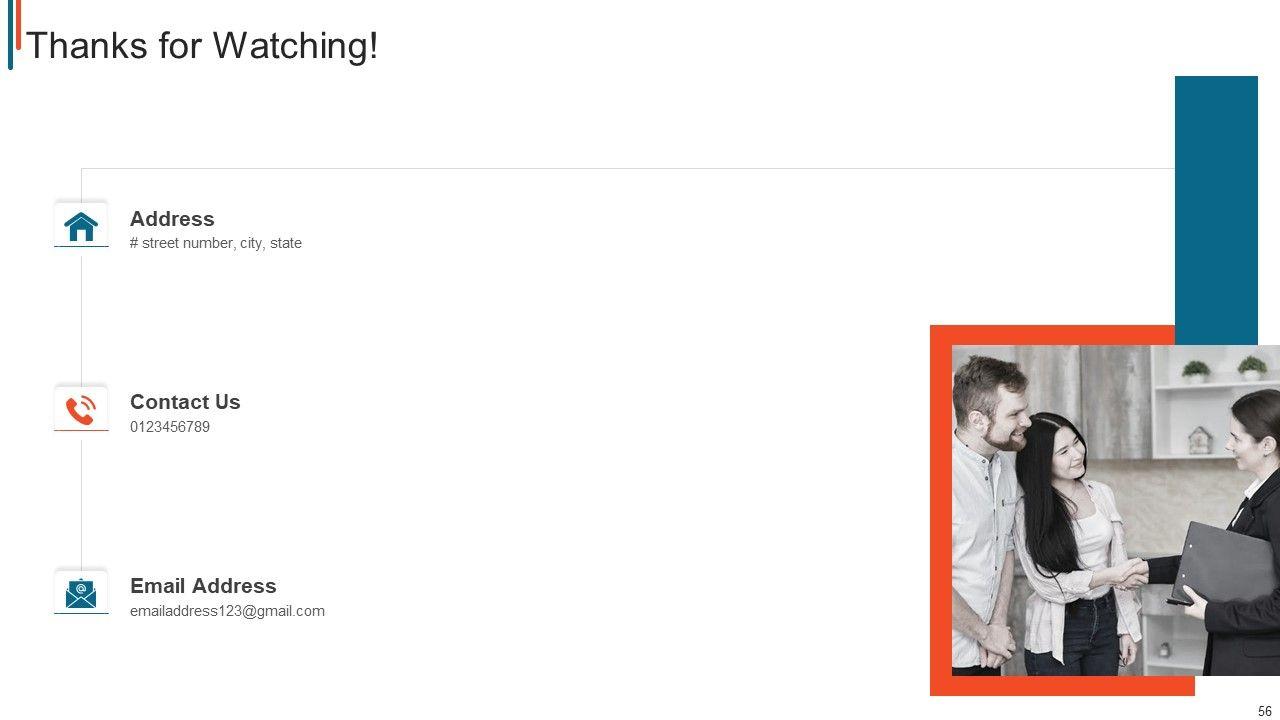Click the home address icon
This screenshot has height=720, width=1280.
(81, 226)
